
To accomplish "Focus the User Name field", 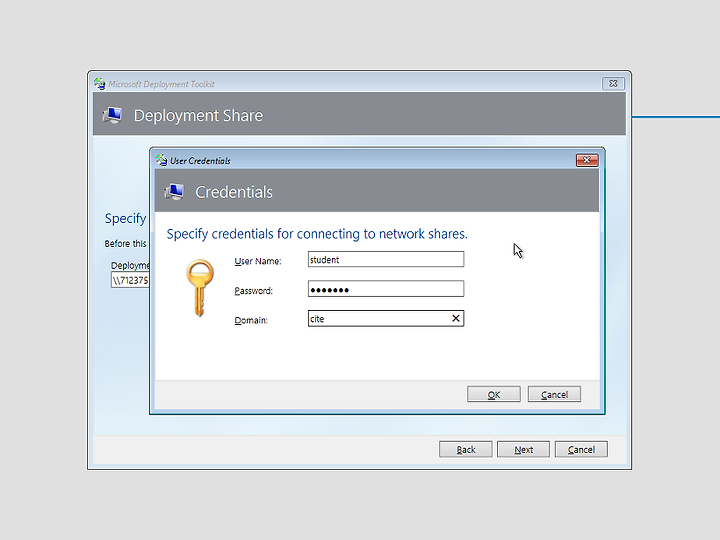I will click(386, 259).
